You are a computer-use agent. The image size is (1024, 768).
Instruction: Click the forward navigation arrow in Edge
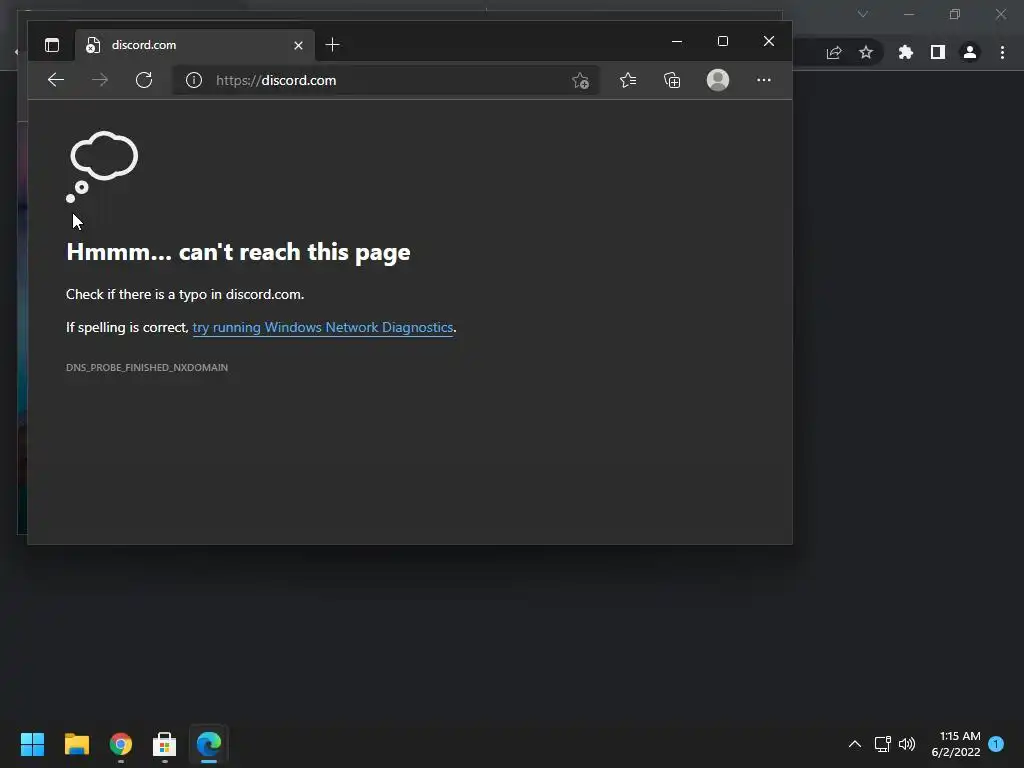click(100, 80)
